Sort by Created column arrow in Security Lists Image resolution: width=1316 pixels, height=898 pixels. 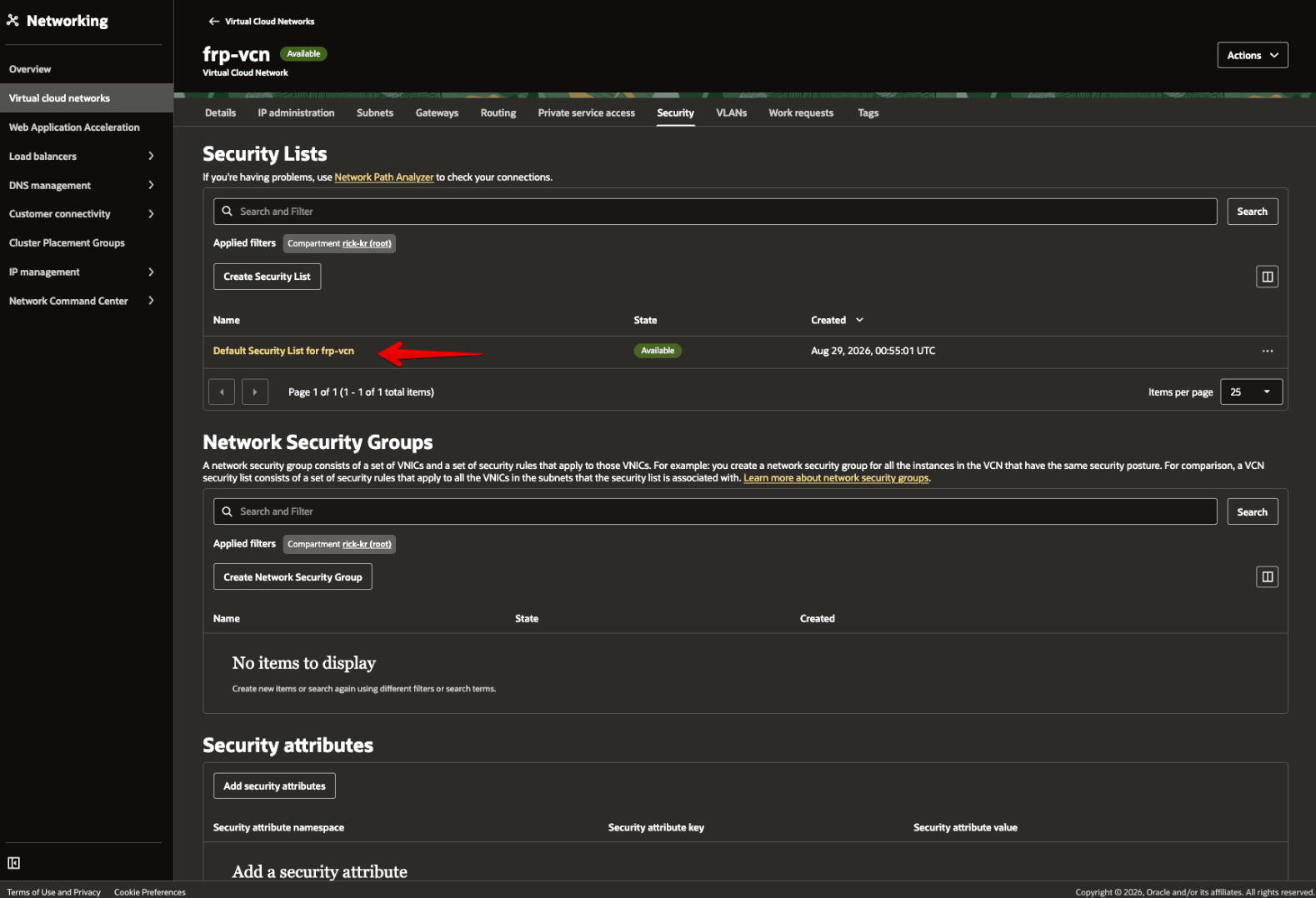[859, 320]
